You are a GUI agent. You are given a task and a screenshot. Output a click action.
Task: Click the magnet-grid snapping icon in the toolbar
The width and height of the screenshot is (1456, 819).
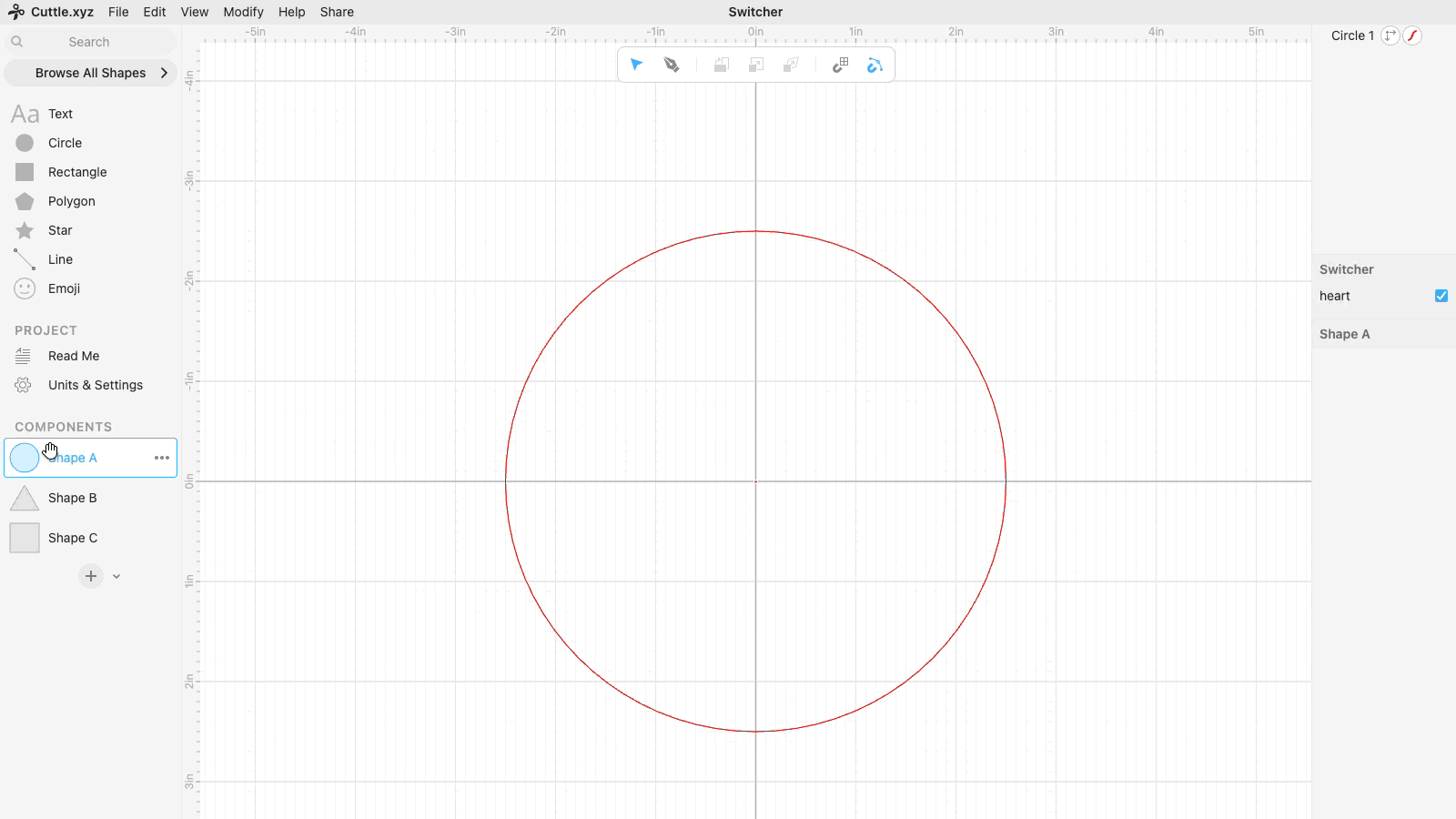(839, 65)
